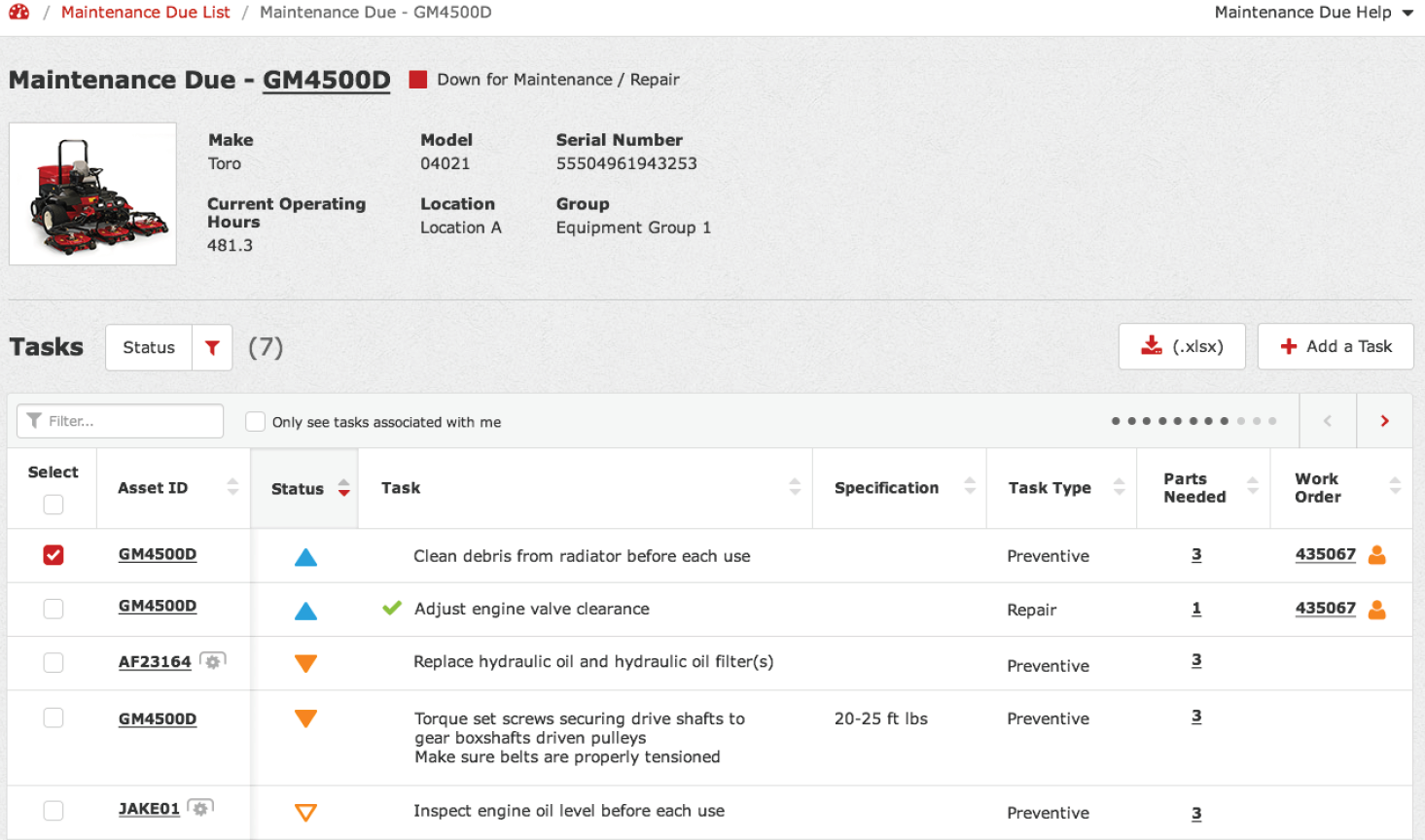
Task: Open work order 435067 link on first row
Action: pyautogui.click(x=1325, y=554)
